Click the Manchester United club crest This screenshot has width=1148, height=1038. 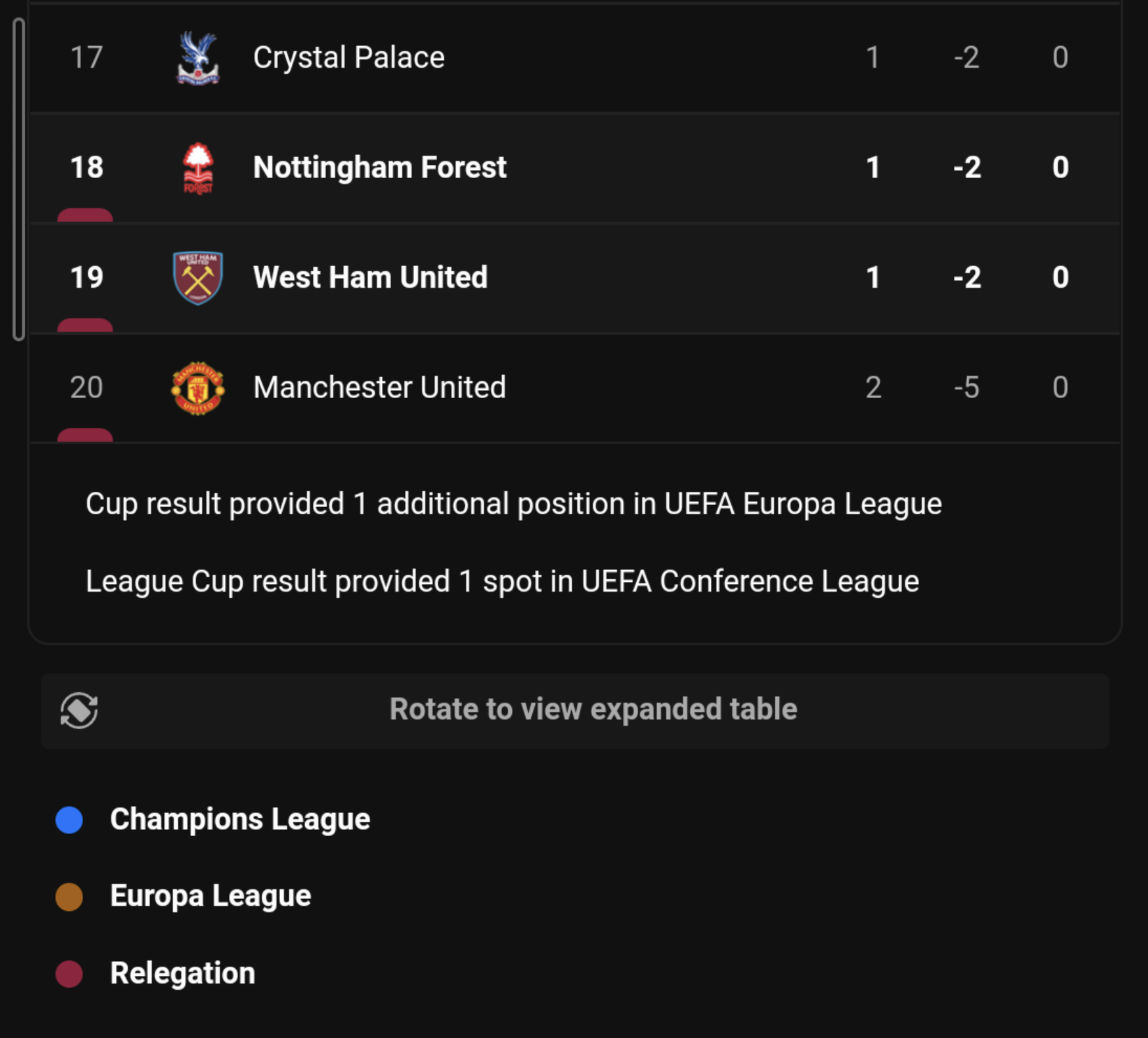[x=198, y=388]
